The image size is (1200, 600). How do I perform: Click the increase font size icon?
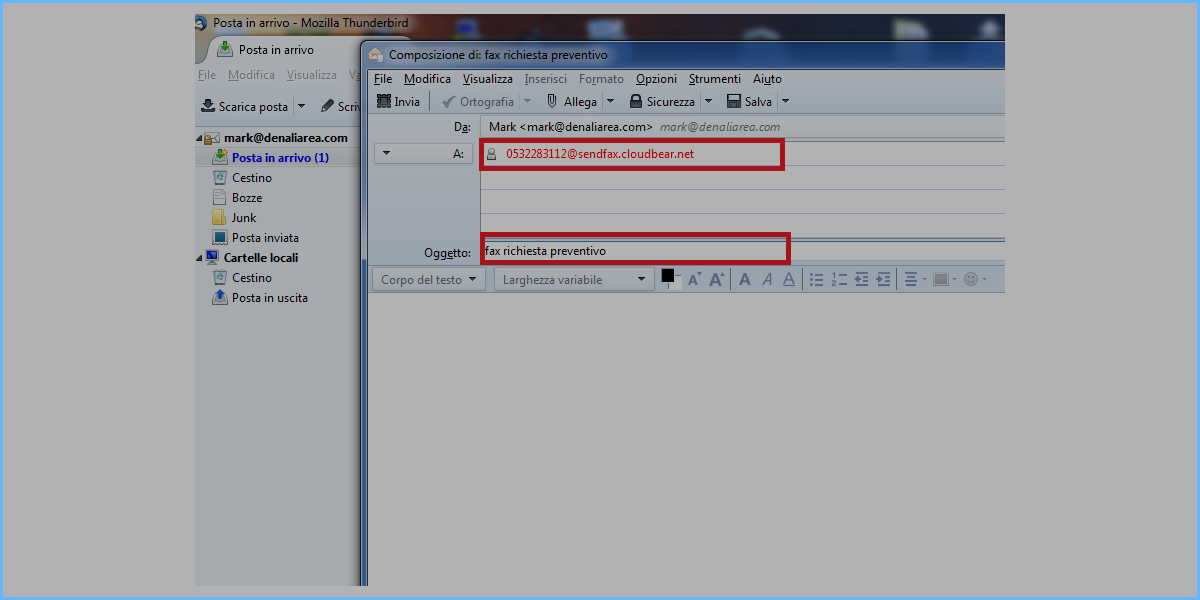pyautogui.click(x=717, y=280)
